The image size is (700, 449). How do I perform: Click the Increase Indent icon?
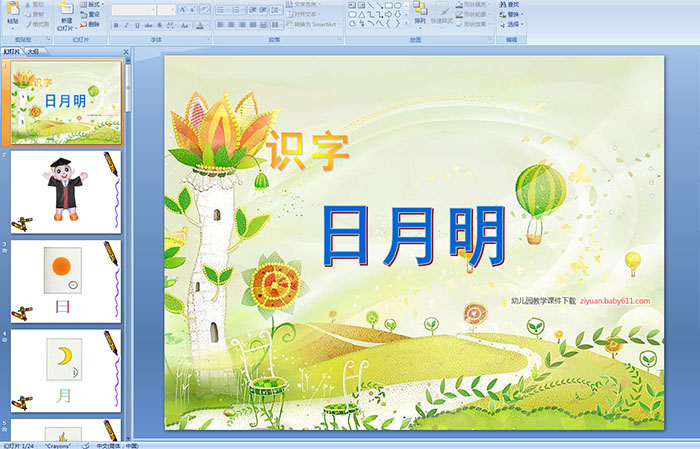pyautogui.click(x=263, y=10)
